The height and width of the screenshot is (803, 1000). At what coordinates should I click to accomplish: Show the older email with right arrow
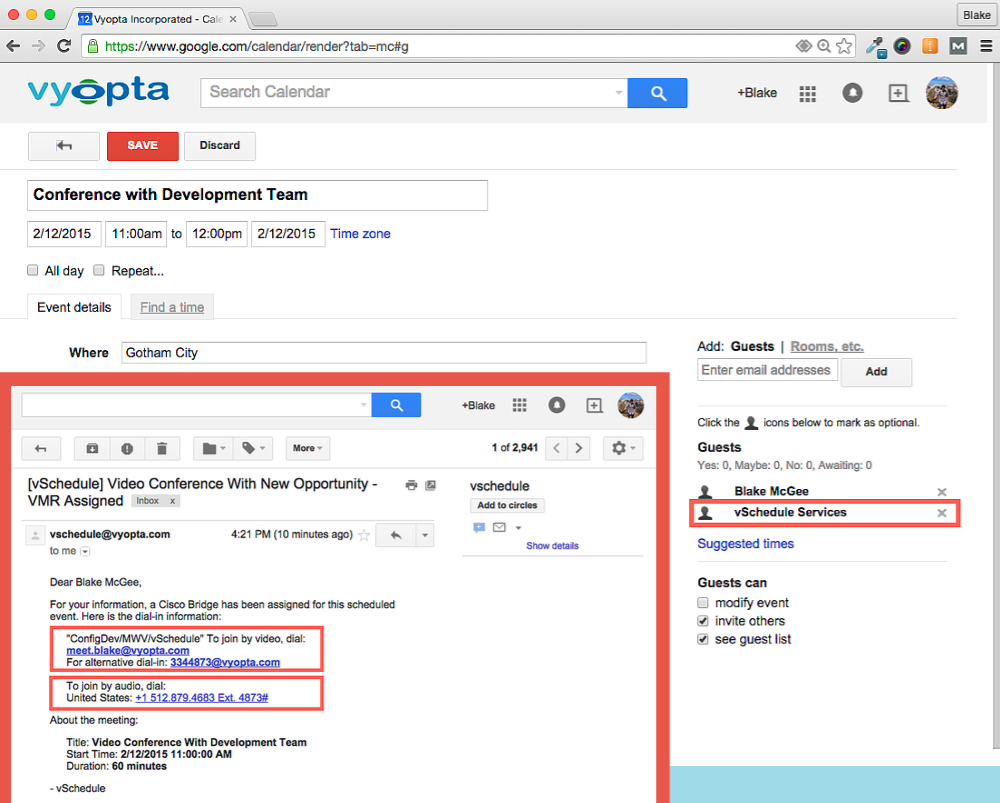pyautogui.click(x=578, y=448)
